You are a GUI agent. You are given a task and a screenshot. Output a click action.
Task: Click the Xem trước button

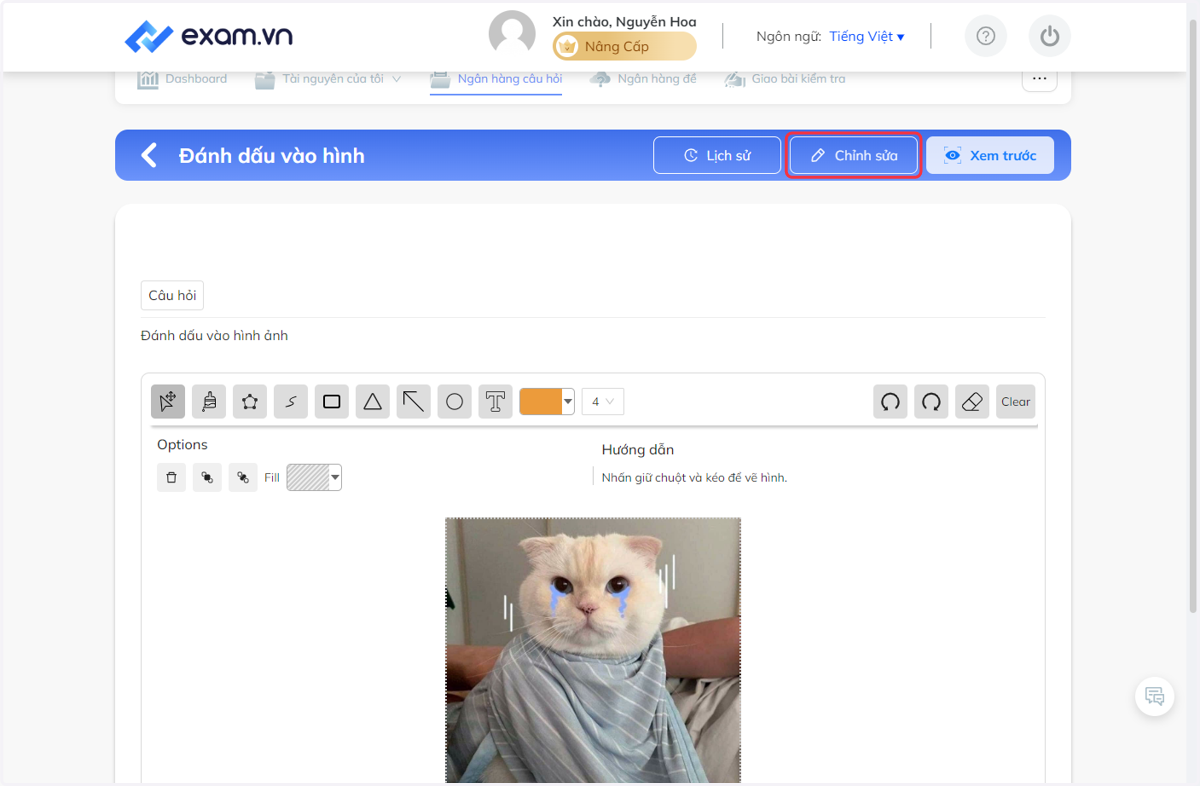coord(990,155)
